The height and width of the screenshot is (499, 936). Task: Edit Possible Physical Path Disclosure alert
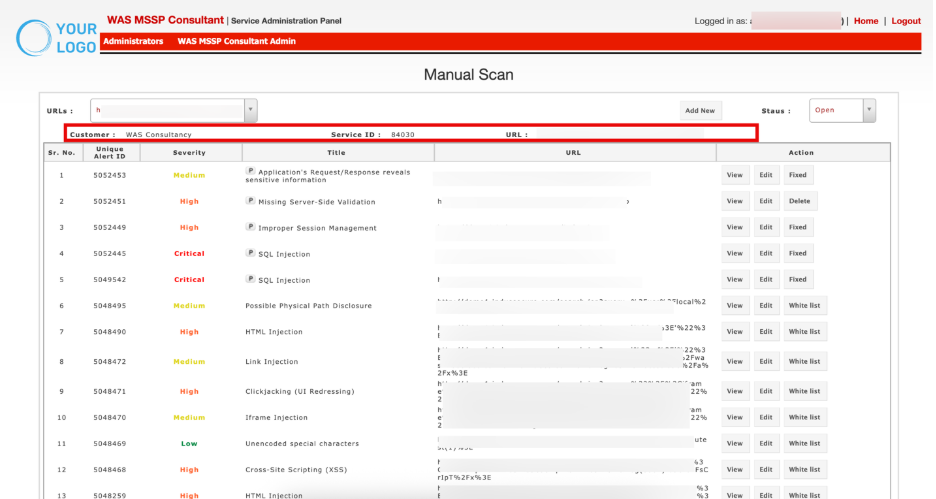click(x=766, y=306)
